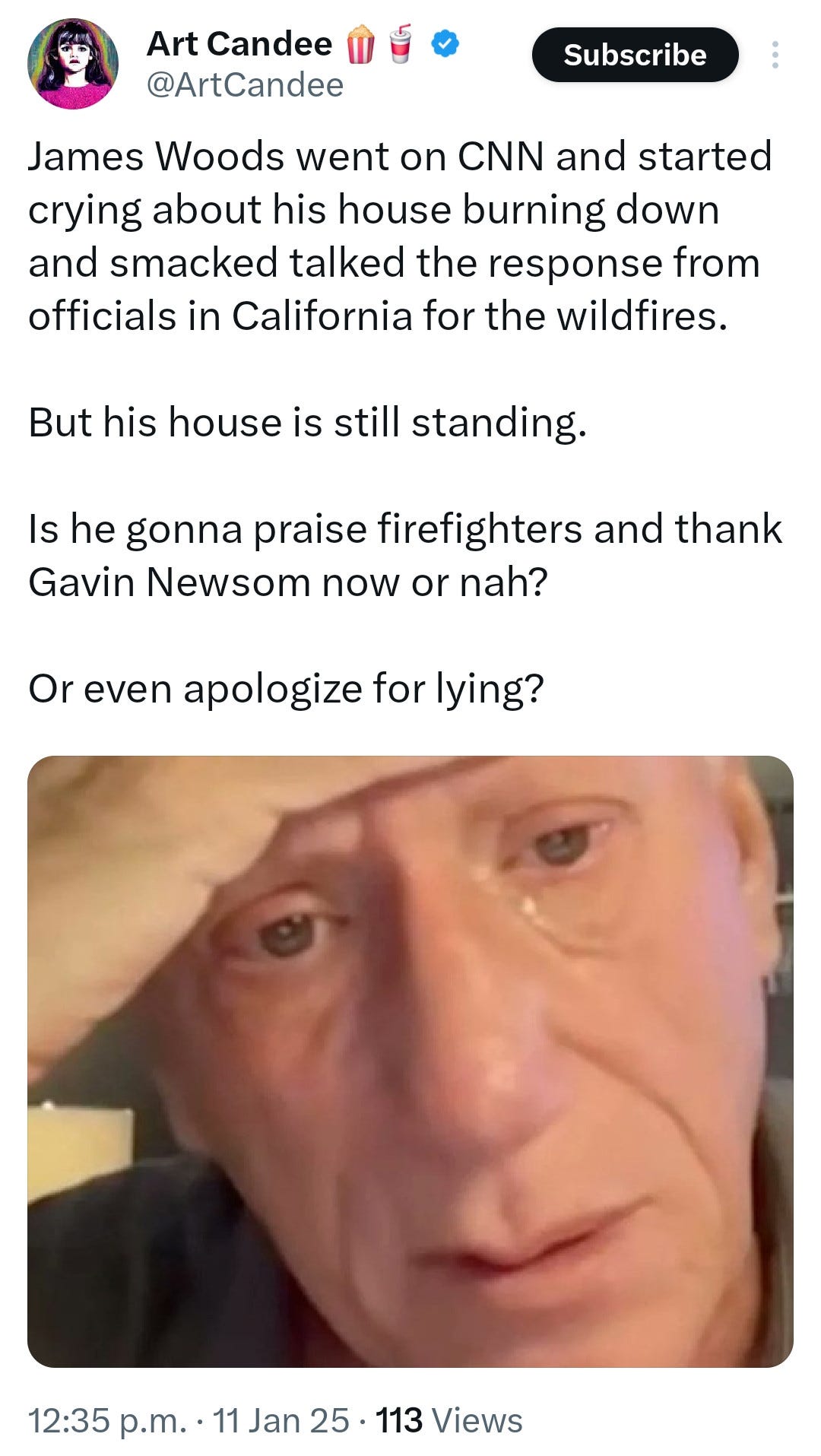Click the 11 Jan 25 date
The width and height of the screenshot is (821, 1456).
281,1420
